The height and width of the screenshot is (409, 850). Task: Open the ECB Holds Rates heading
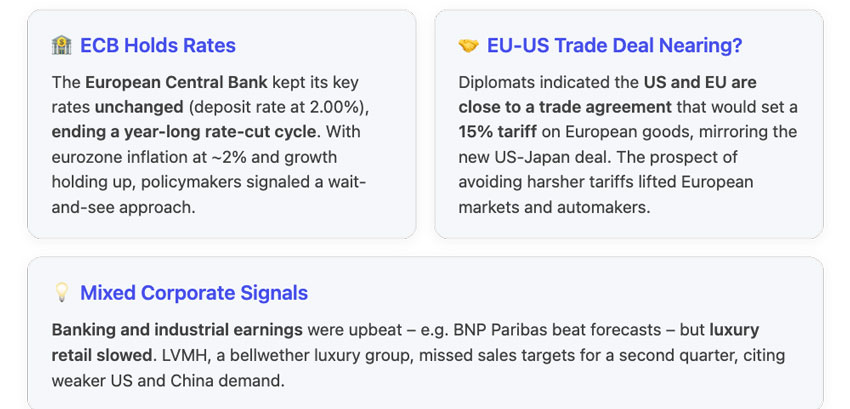point(158,46)
